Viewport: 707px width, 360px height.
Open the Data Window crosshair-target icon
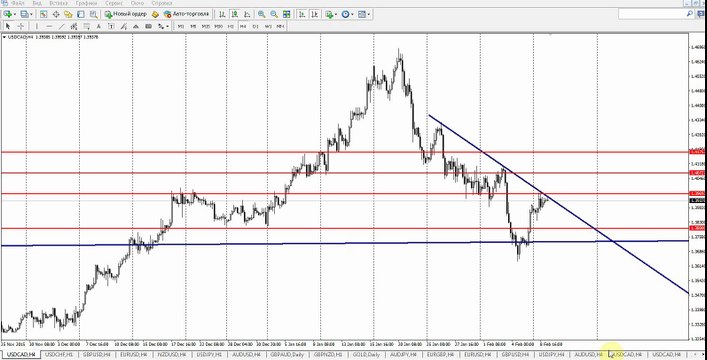click(x=56, y=14)
